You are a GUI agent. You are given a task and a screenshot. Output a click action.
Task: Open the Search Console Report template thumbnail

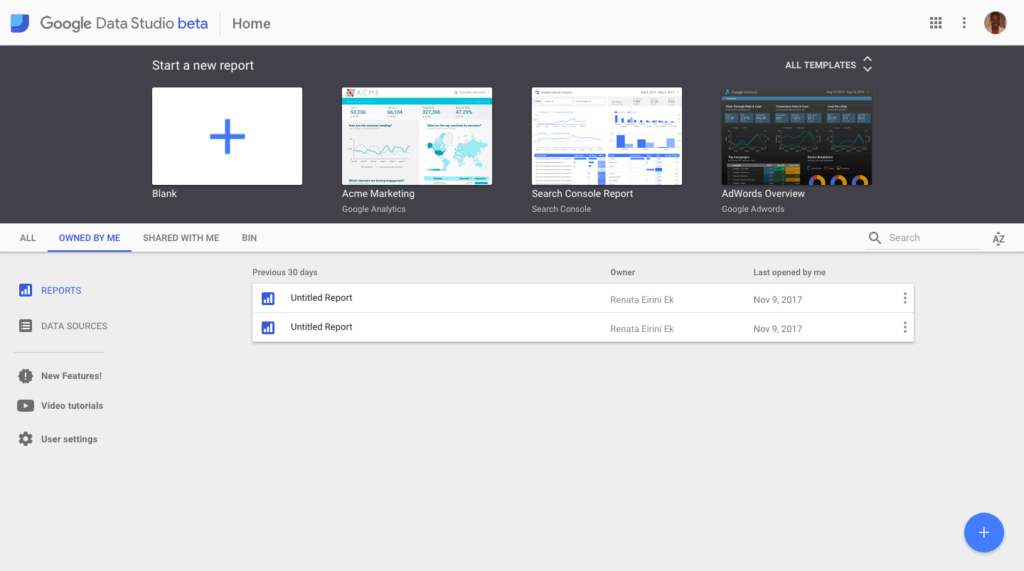(x=607, y=136)
